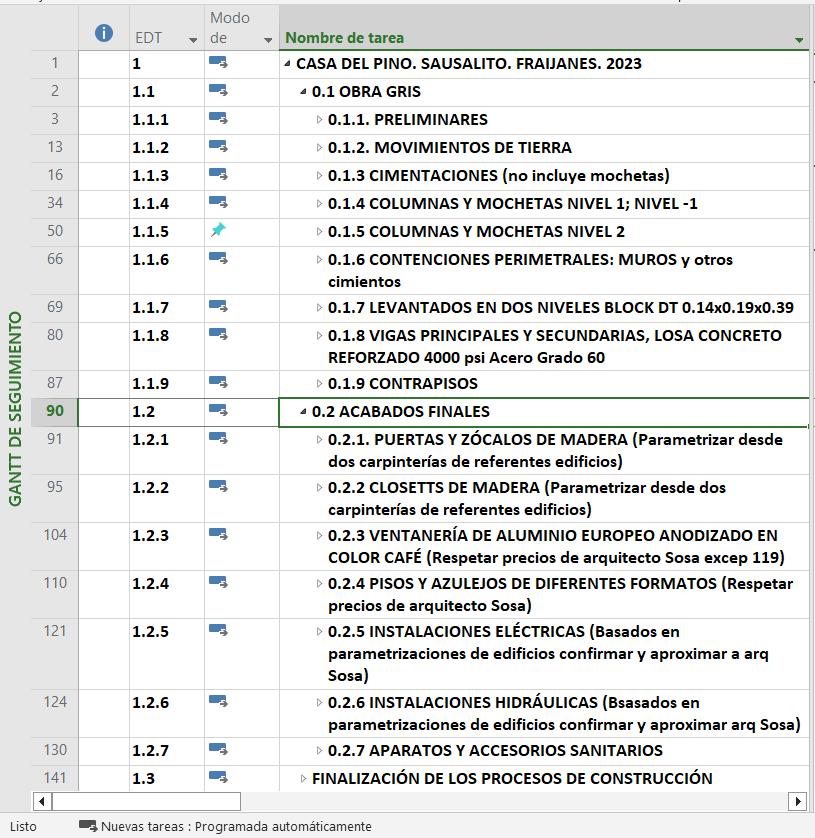Expand 0.2.3 VENTANERÍA DE ALUMINIO subtasks
This screenshot has width=815, height=838.
319,536
